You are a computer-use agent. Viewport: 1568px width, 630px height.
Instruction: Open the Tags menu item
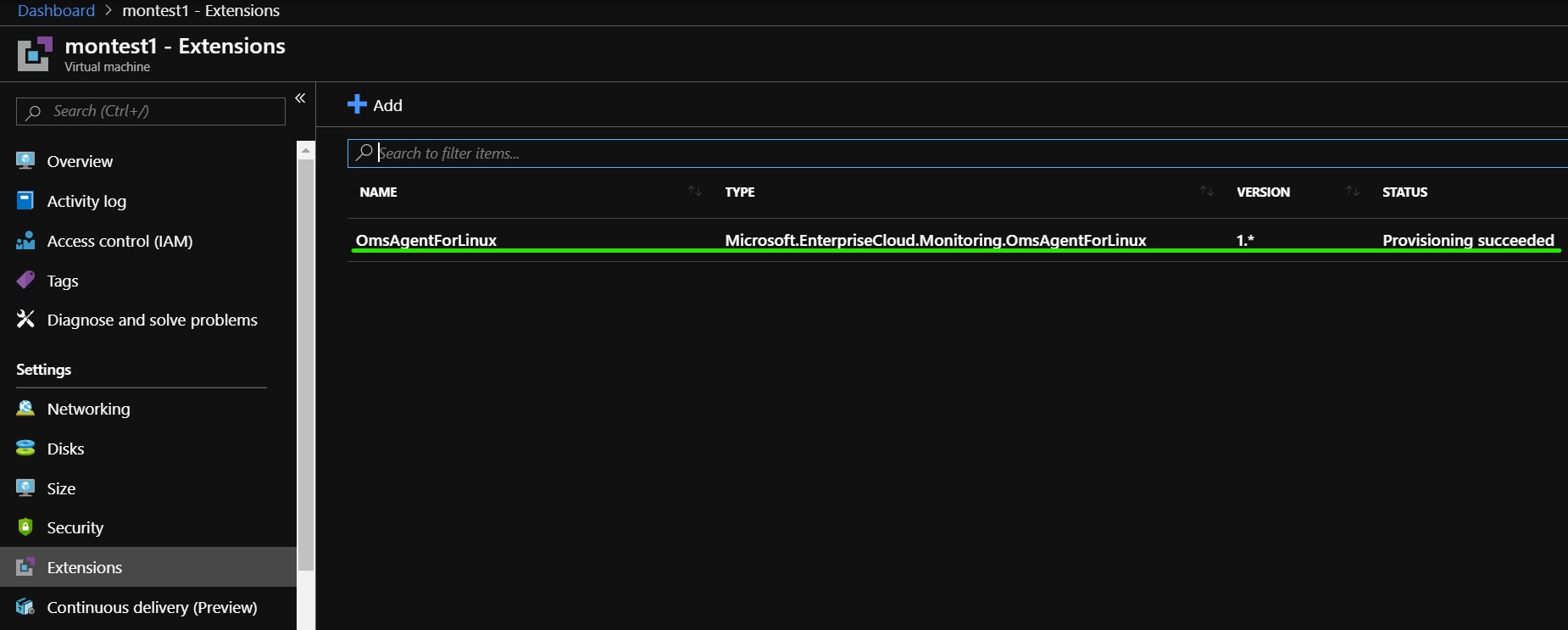pyautogui.click(x=63, y=281)
